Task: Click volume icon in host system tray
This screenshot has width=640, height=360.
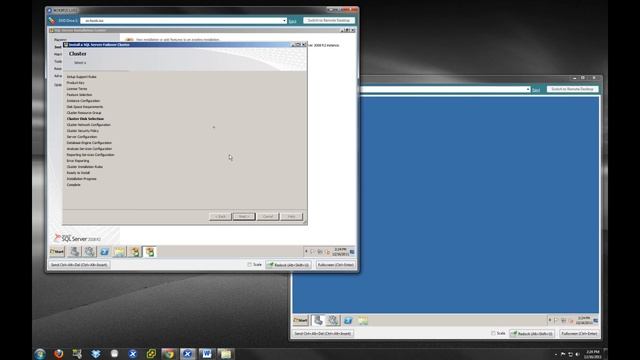Action: (578, 354)
